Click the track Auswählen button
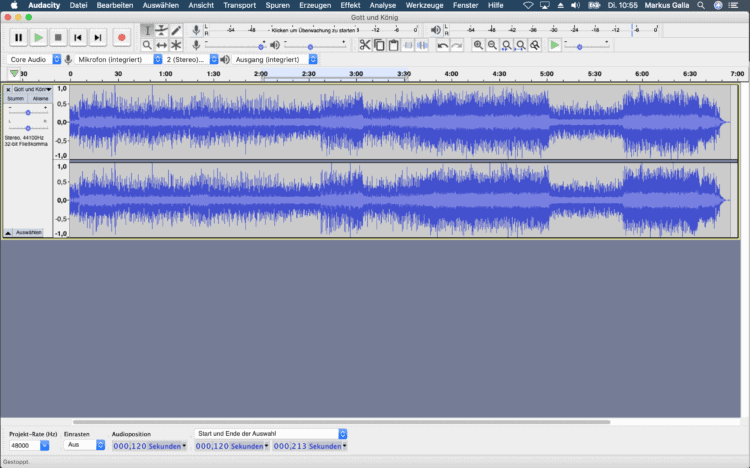 click(28, 233)
